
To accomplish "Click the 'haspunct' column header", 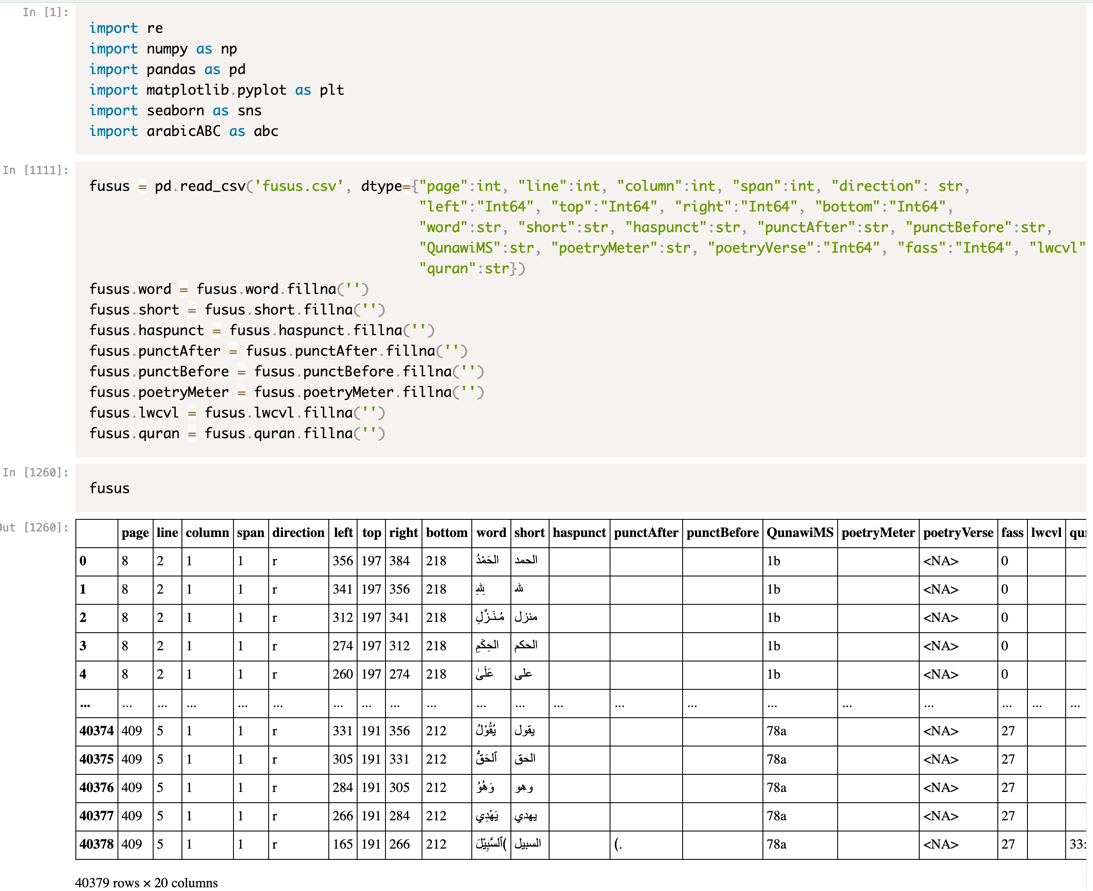I will [579, 533].
